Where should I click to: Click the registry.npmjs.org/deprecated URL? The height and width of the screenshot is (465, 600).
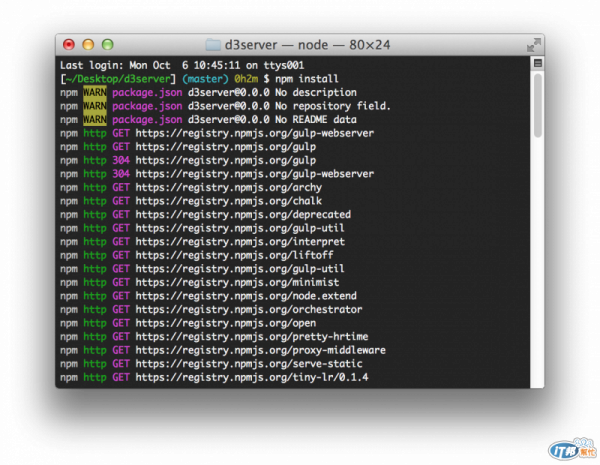click(243, 215)
